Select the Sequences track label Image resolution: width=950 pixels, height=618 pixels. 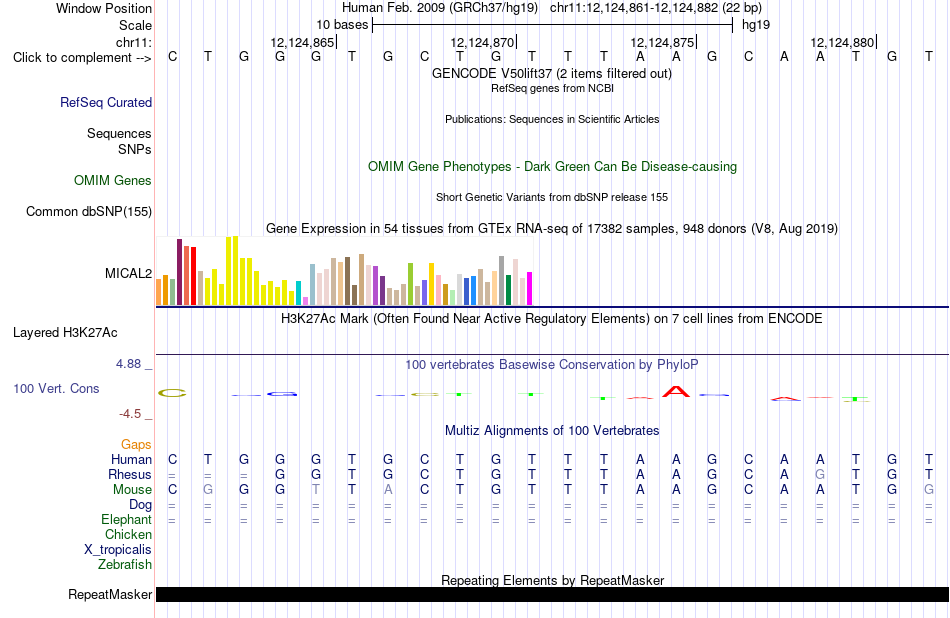(x=119, y=133)
